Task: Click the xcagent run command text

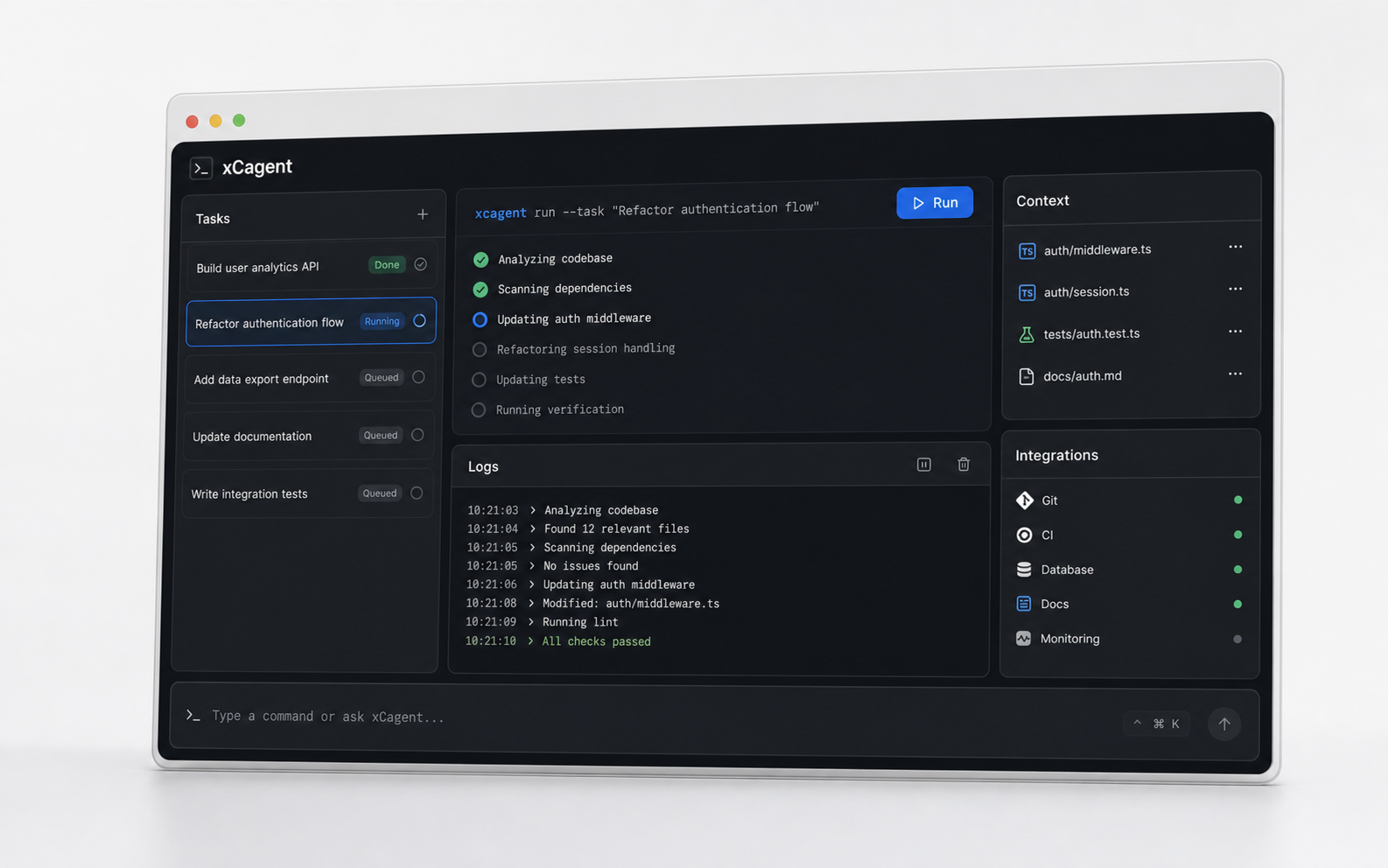Action: (x=647, y=211)
